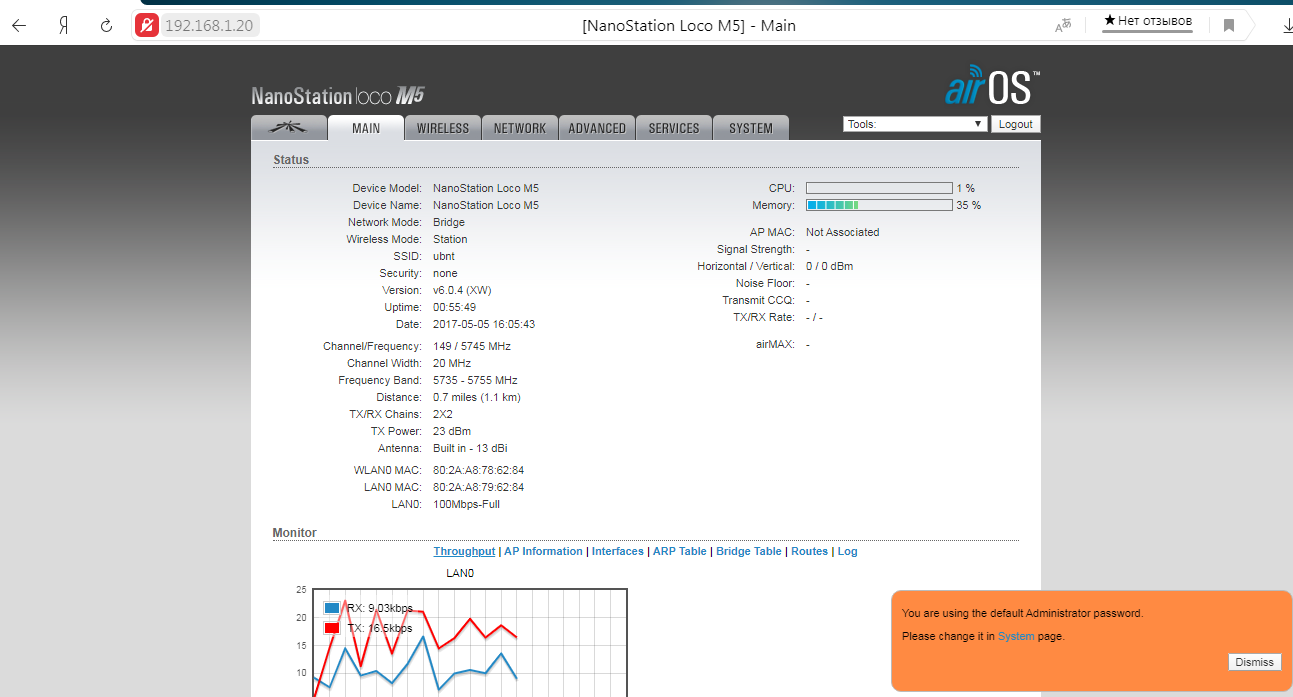Select the WLAN0 MAC value 80:2A:A8:78:62:84
The image size is (1293, 697).
click(479, 470)
